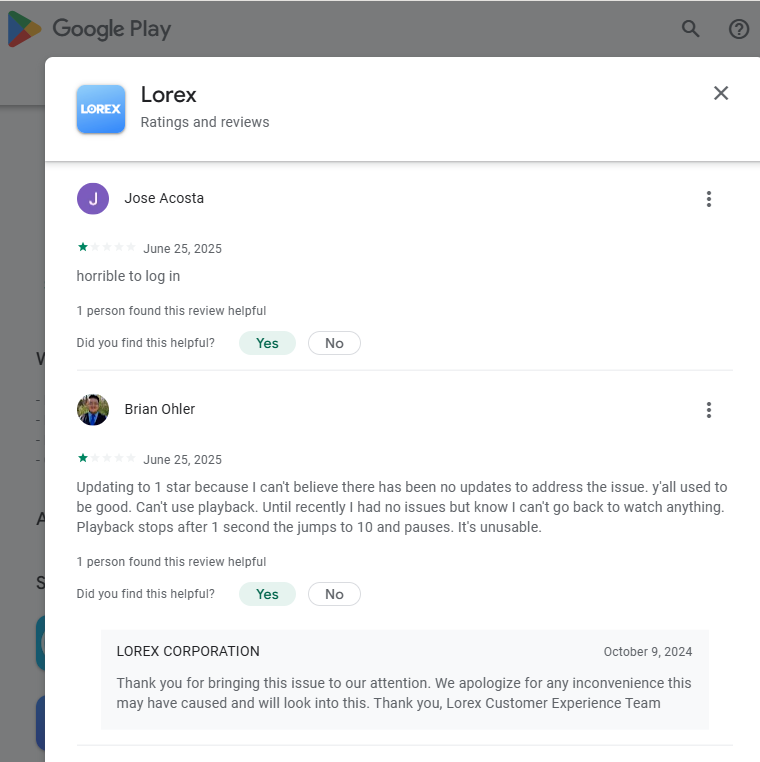
Task: Open more options for Brian Ohler's review
Action: [709, 410]
